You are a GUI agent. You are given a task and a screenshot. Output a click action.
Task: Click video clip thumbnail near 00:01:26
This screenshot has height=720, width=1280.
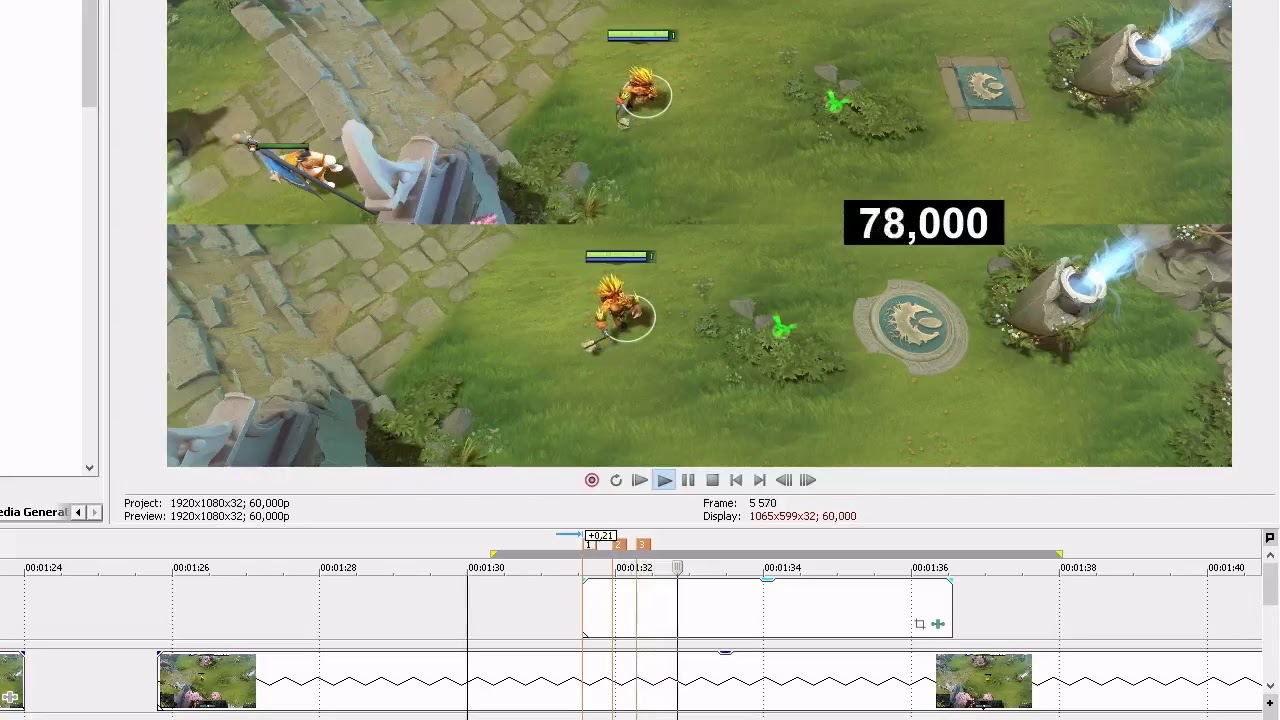click(207, 681)
